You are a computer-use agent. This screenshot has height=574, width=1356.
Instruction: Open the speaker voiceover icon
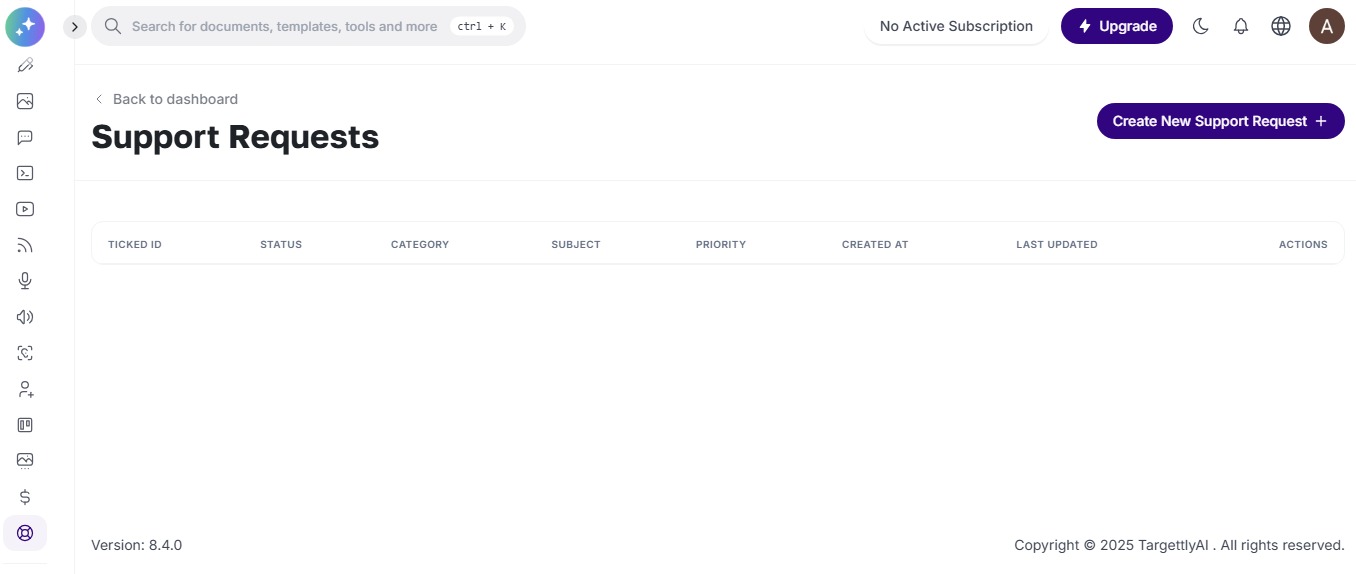25,317
